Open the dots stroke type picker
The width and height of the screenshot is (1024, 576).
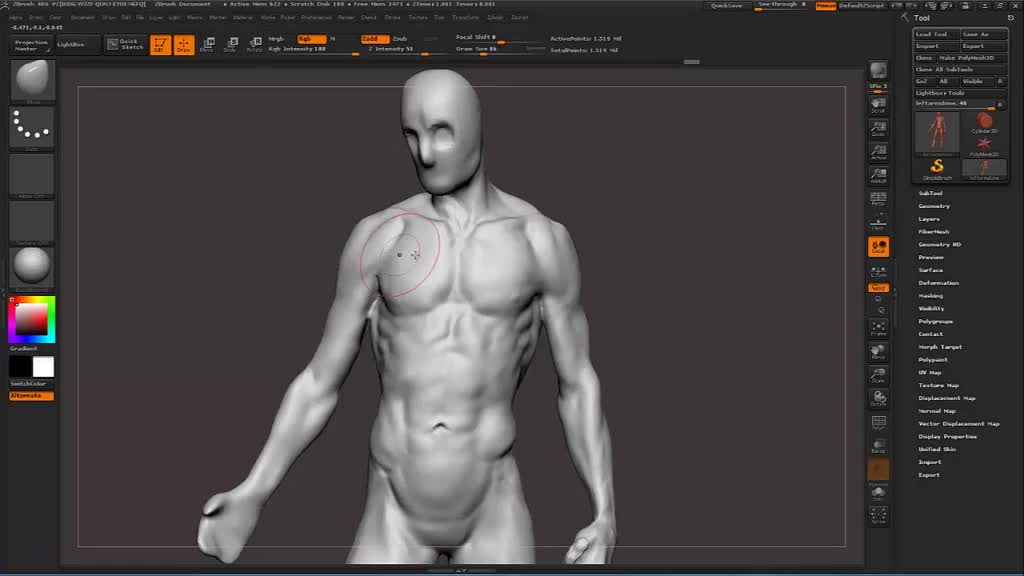click(x=32, y=128)
